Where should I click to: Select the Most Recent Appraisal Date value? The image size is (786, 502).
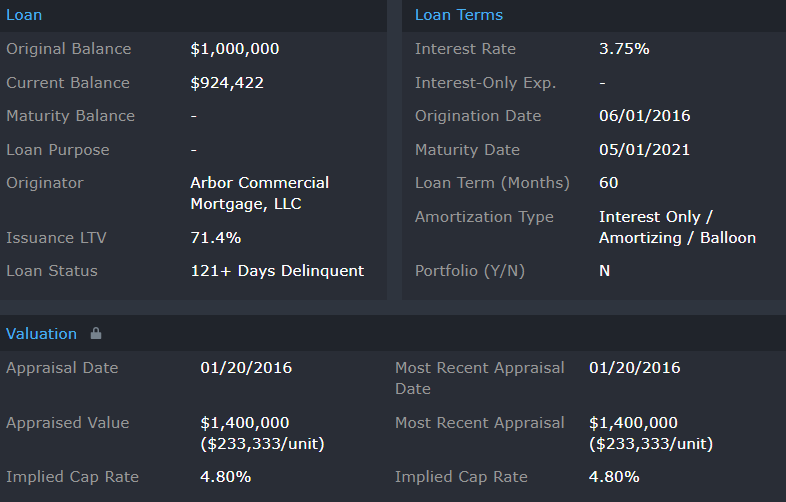(x=634, y=368)
